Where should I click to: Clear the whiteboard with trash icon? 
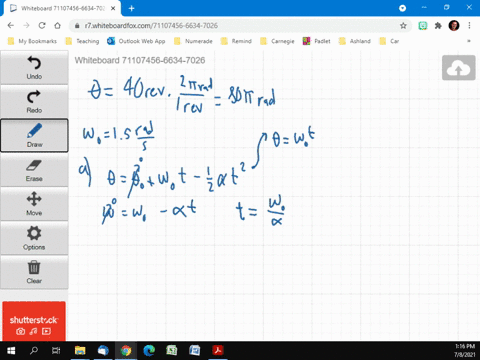(x=34, y=272)
